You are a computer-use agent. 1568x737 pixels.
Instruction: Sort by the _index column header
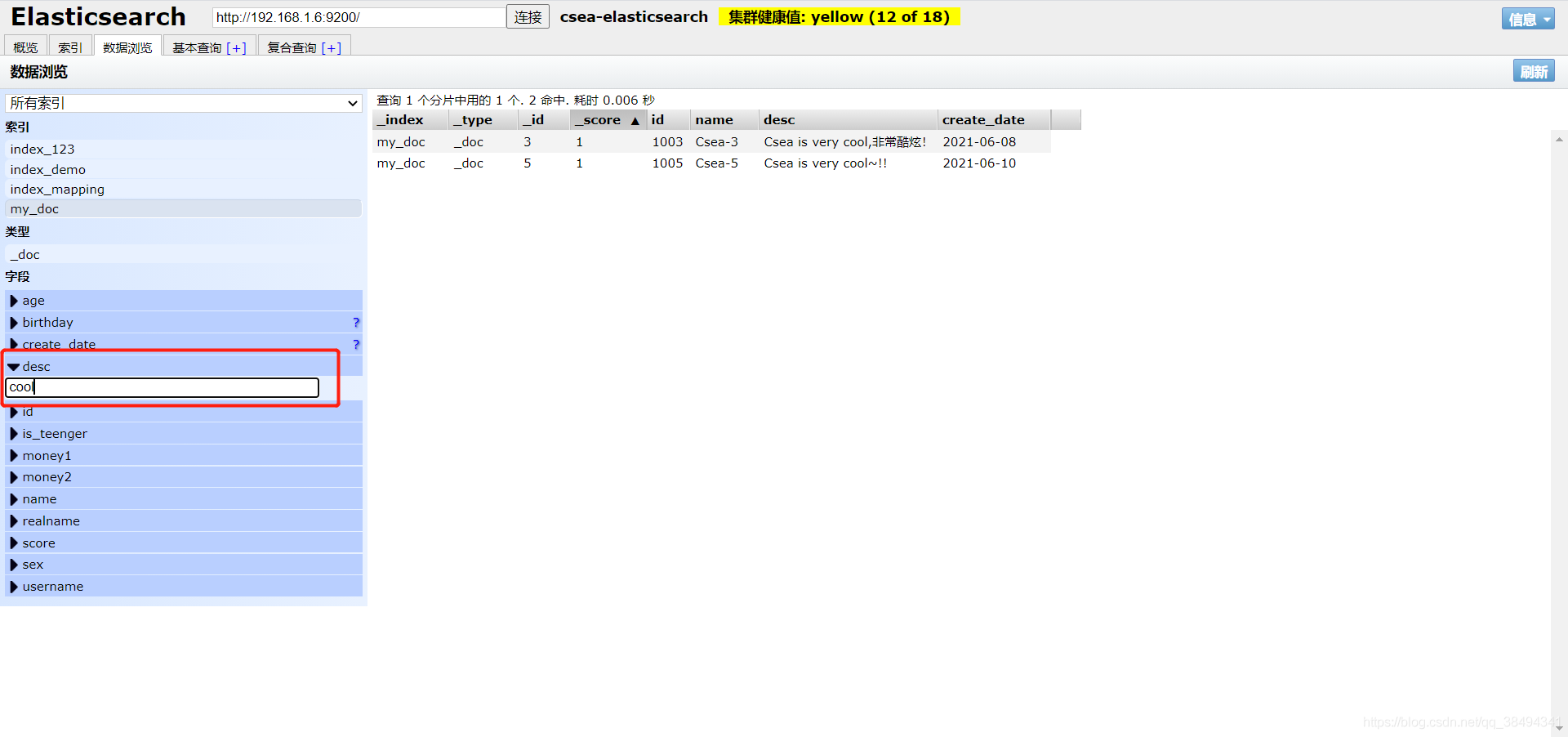pyautogui.click(x=411, y=120)
